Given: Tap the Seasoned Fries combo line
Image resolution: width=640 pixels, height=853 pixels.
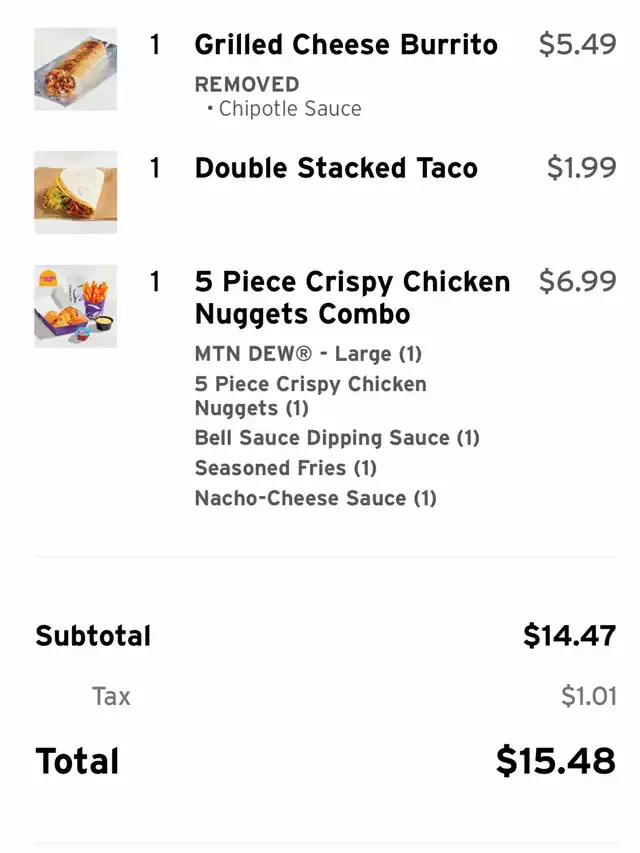Looking at the screenshot, I should (x=285, y=468).
